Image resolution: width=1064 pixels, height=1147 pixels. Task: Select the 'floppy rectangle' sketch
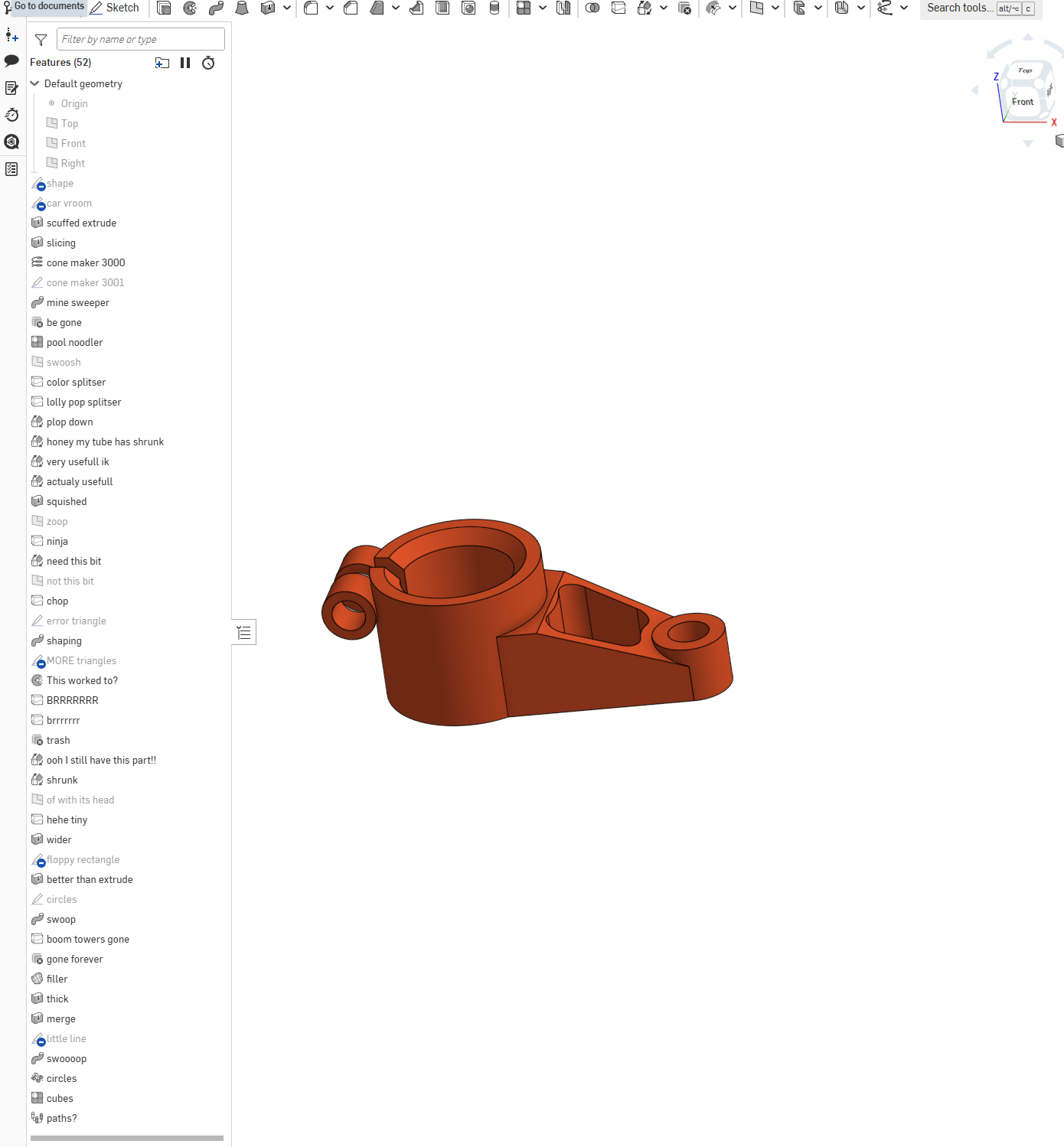pyautogui.click(x=83, y=859)
